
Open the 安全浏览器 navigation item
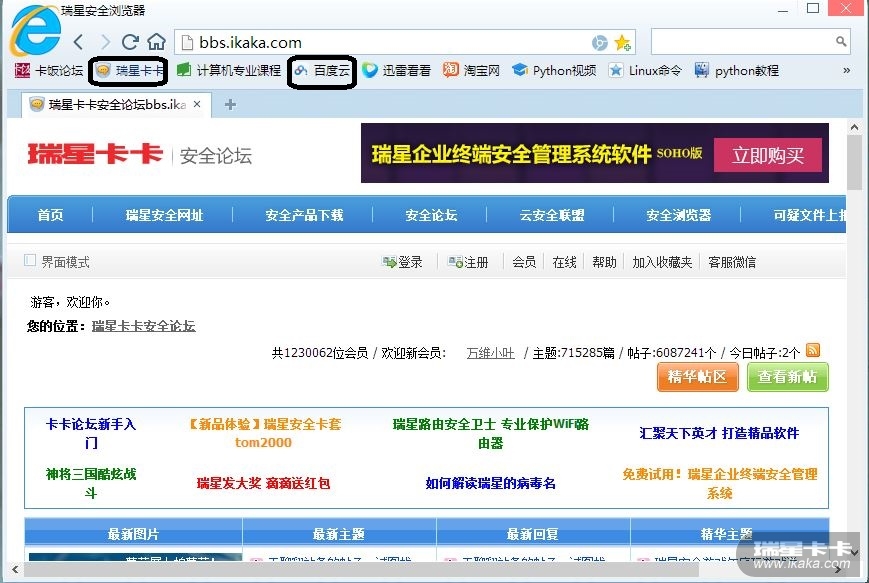tap(678, 215)
